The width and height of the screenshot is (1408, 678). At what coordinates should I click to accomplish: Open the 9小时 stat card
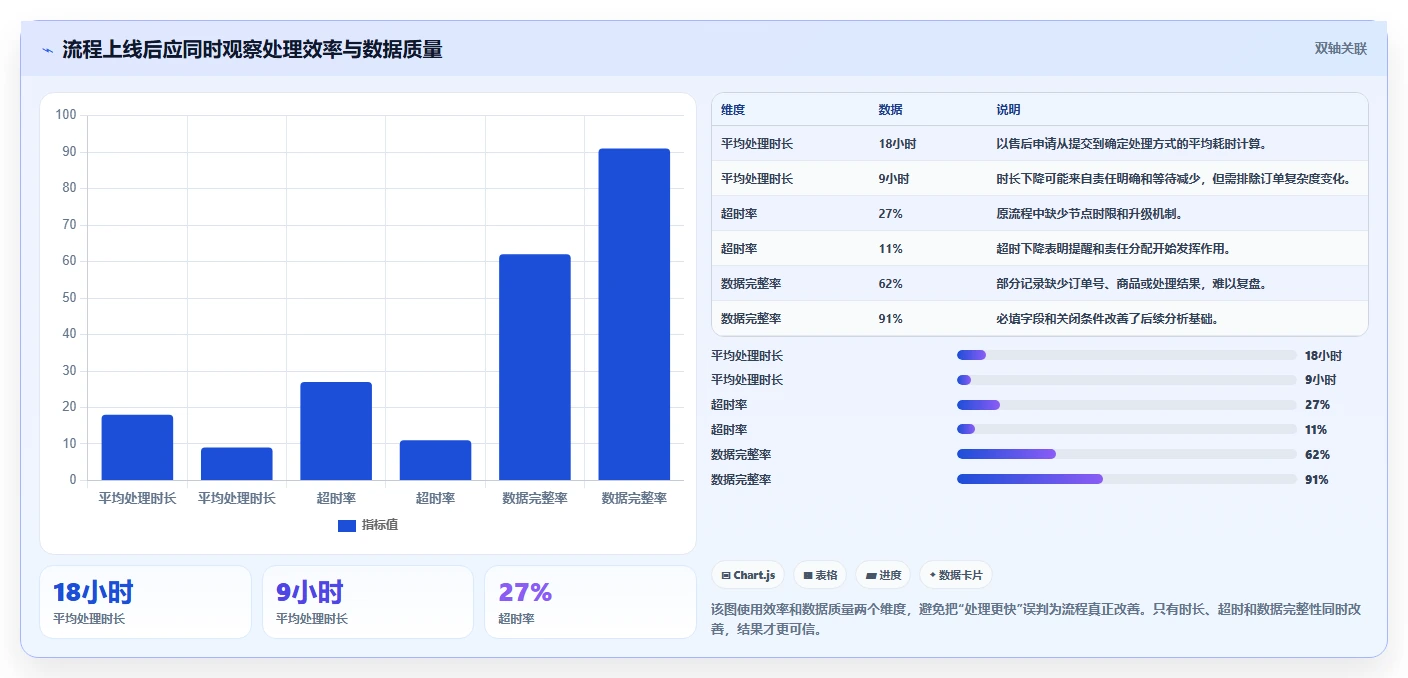tap(368, 602)
